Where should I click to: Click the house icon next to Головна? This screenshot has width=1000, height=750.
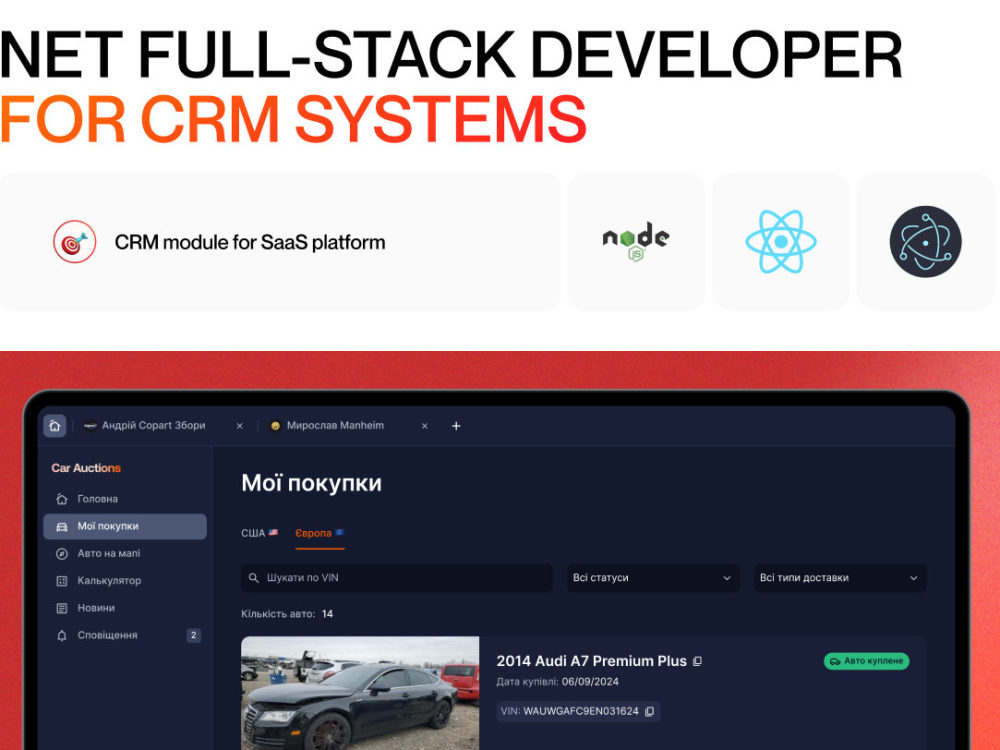coord(62,499)
